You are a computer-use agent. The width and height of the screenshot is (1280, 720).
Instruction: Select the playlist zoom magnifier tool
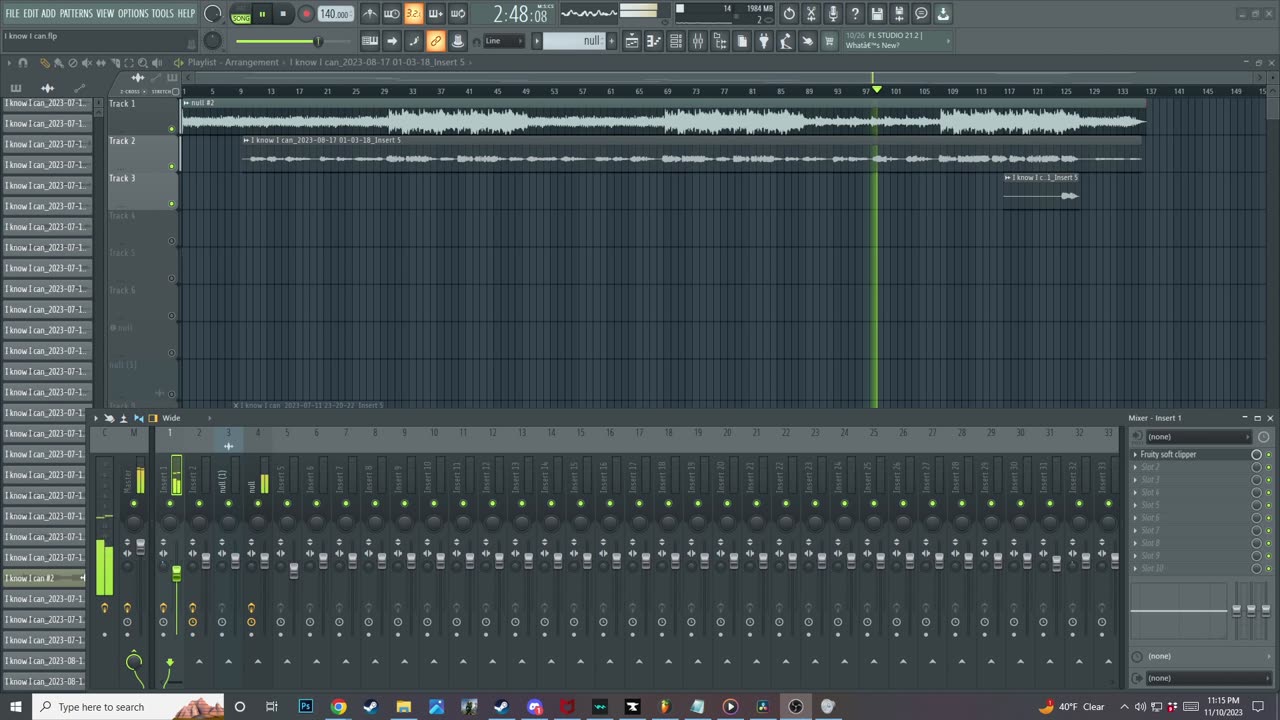coord(143,63)
